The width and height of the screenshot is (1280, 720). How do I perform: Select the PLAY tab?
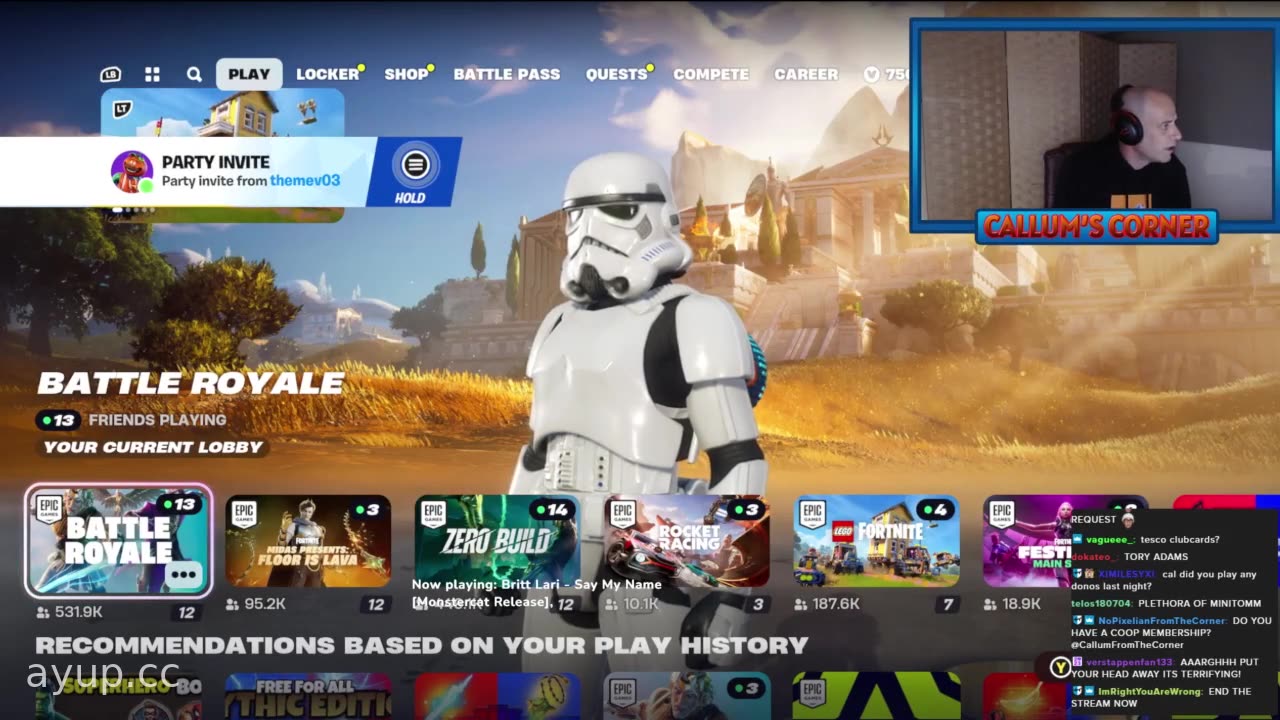(249, 74)
